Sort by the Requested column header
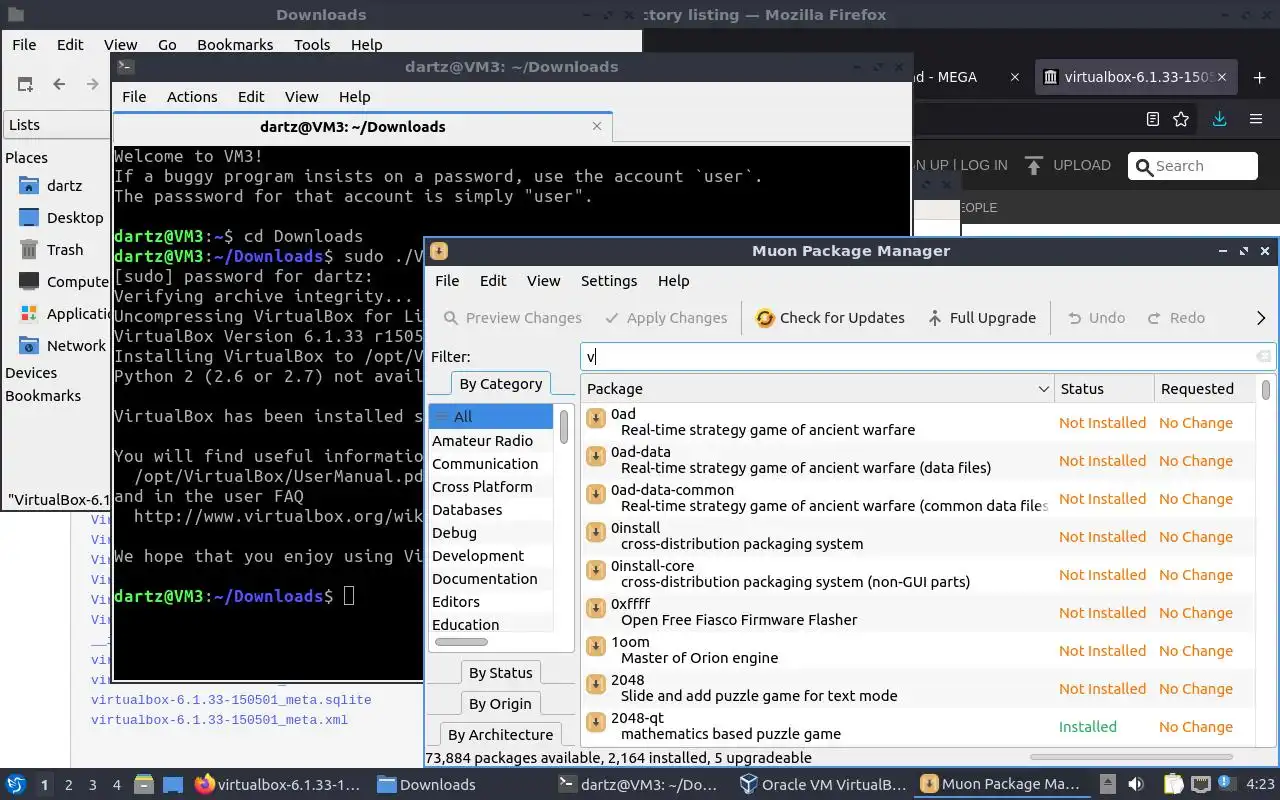1280x800 pixels. point(1203,389)
